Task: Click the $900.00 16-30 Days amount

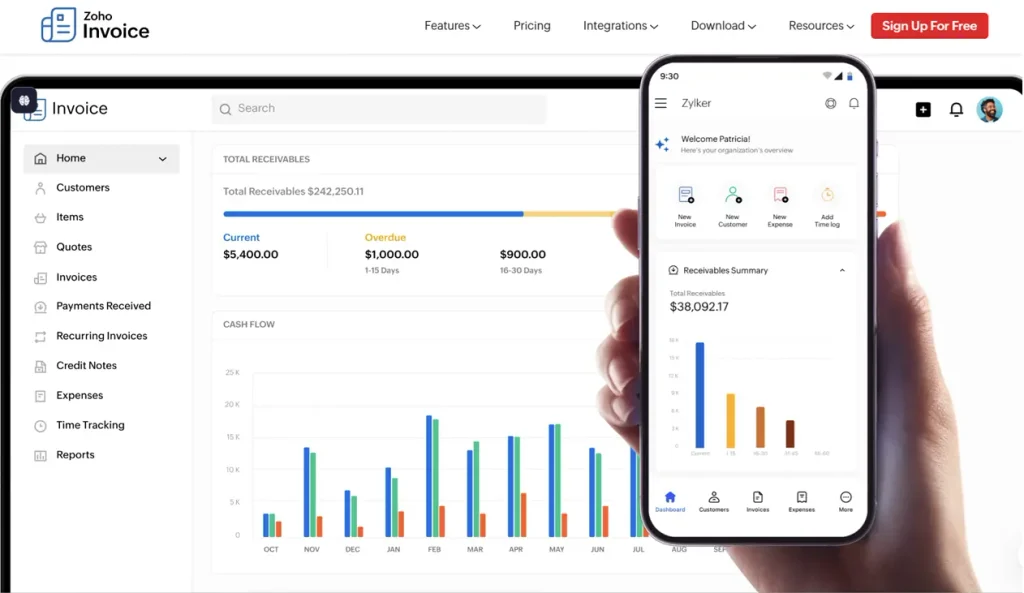Action: pos(522,254)
